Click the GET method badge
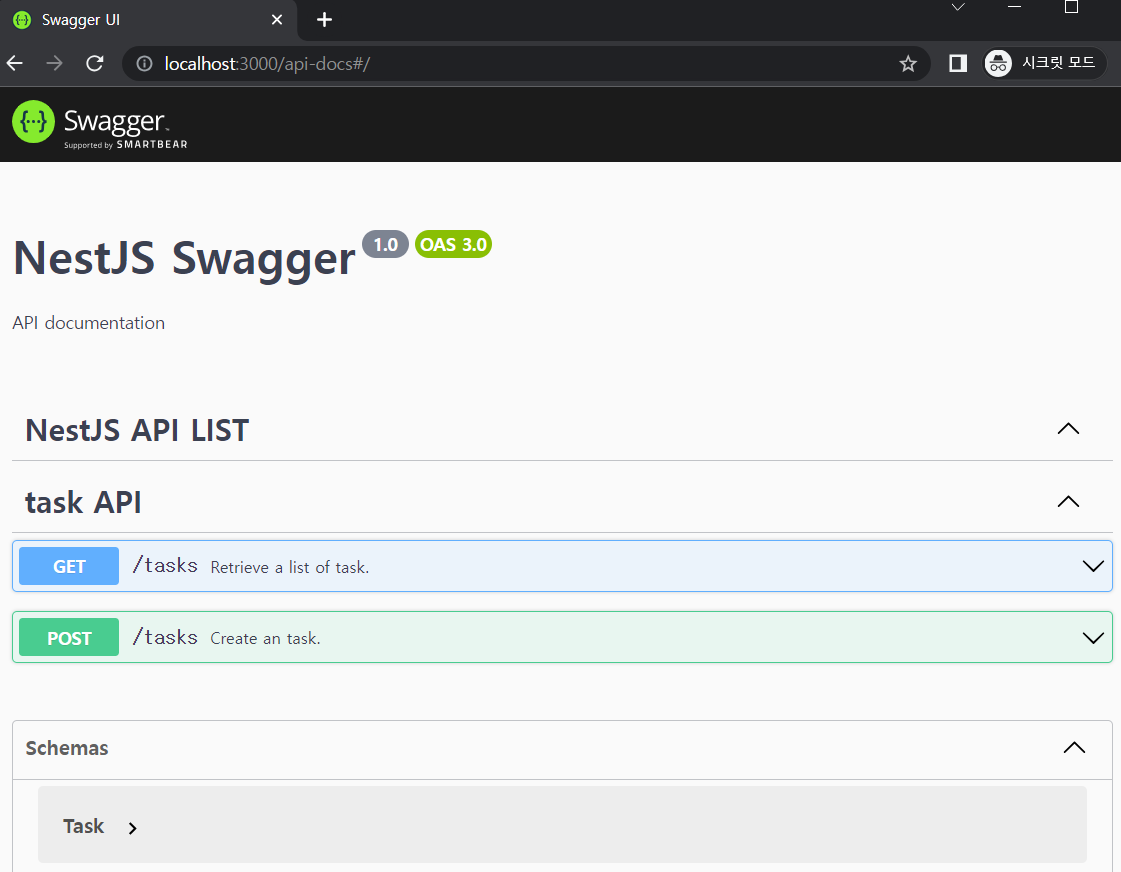1121x872 pixels. point(69,566)
